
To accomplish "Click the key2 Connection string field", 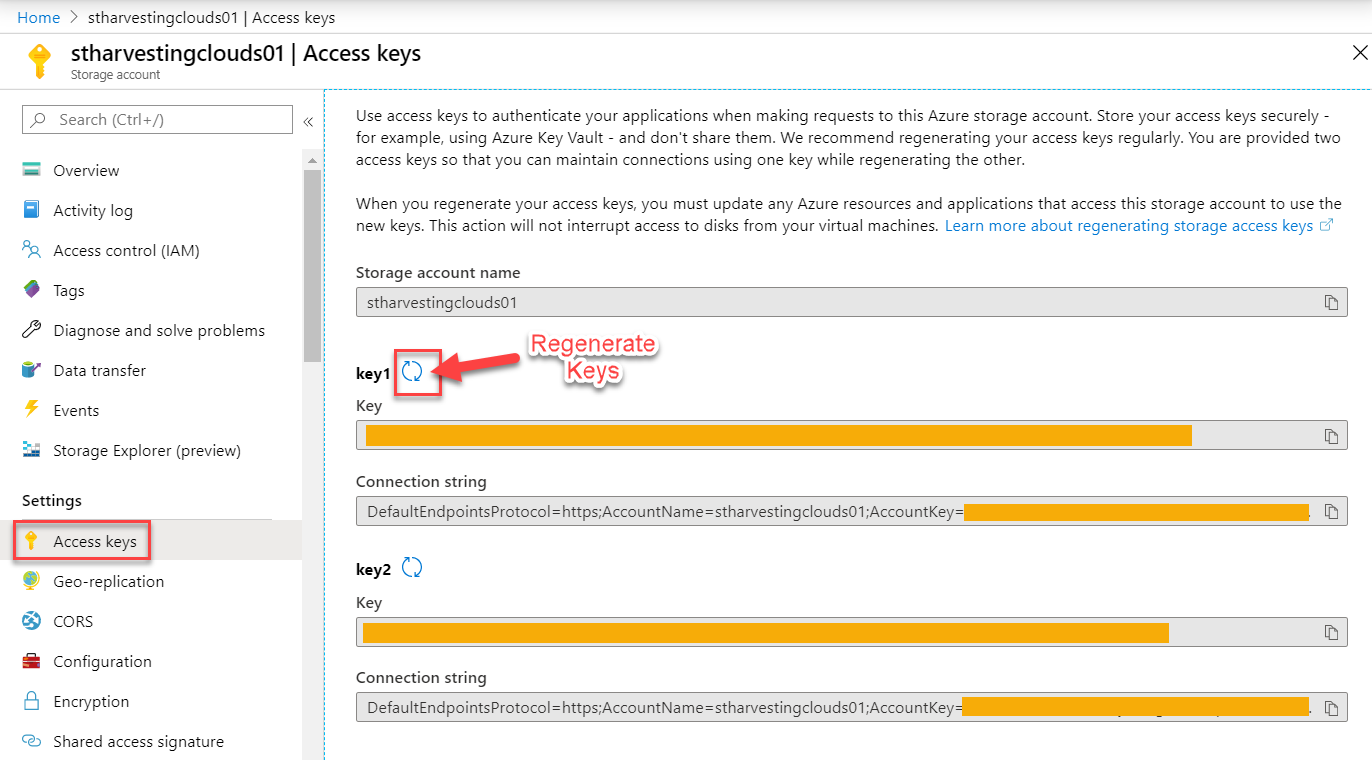I will (851, 707).
